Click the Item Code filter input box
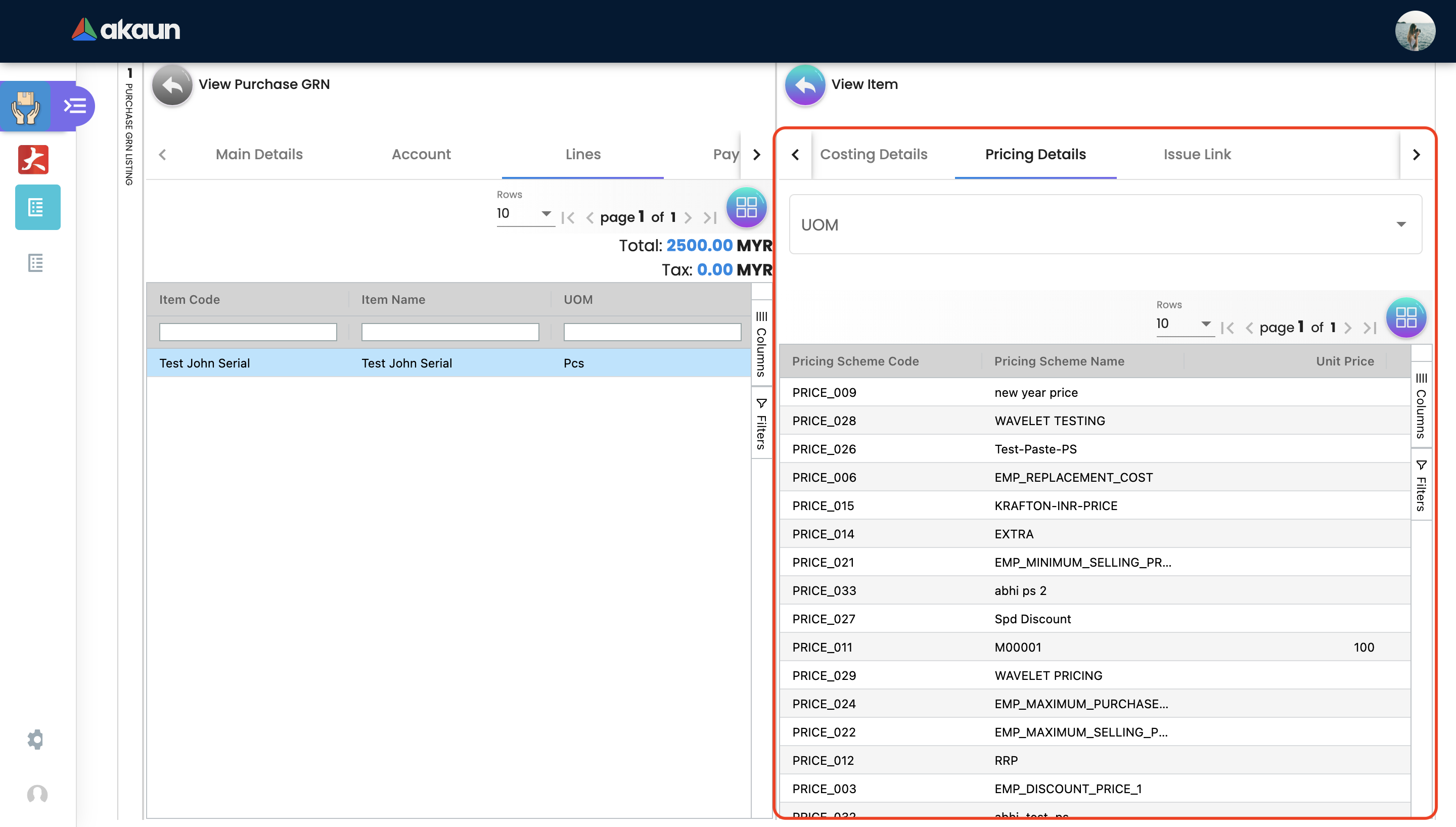 (248, 332)
